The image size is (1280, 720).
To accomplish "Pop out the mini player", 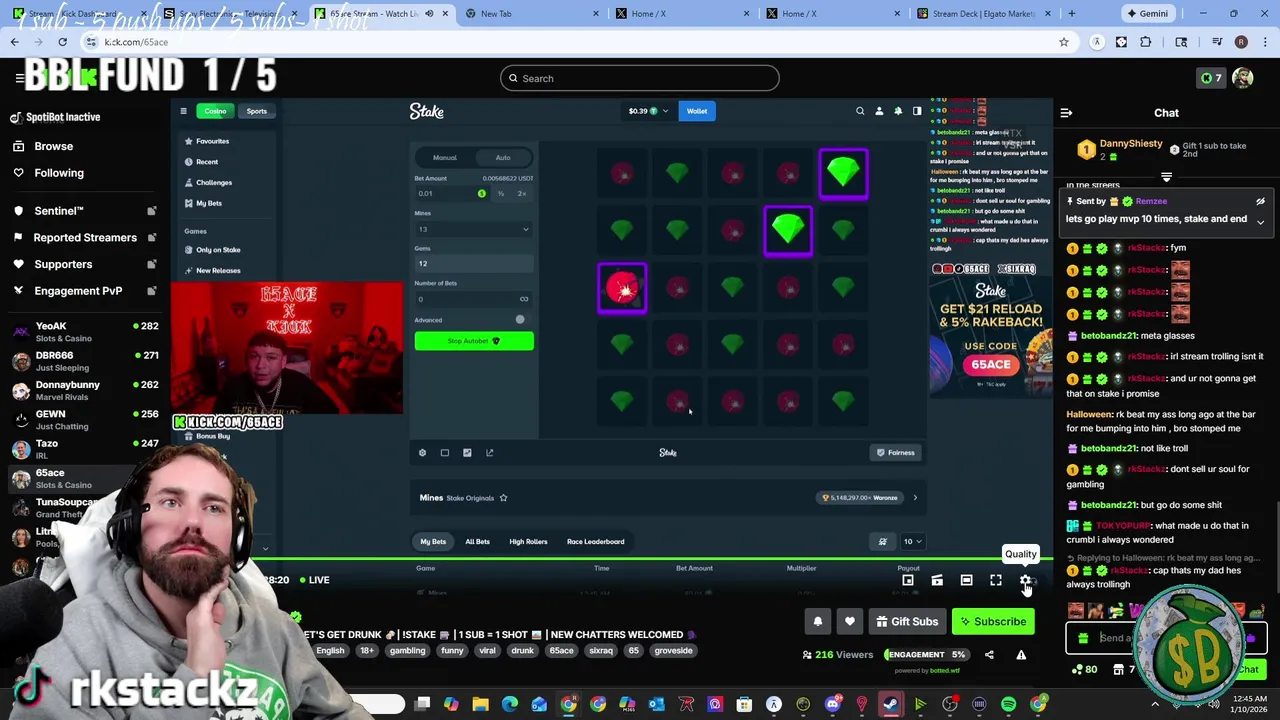I will pyautogui.click(x=908, y=580).
